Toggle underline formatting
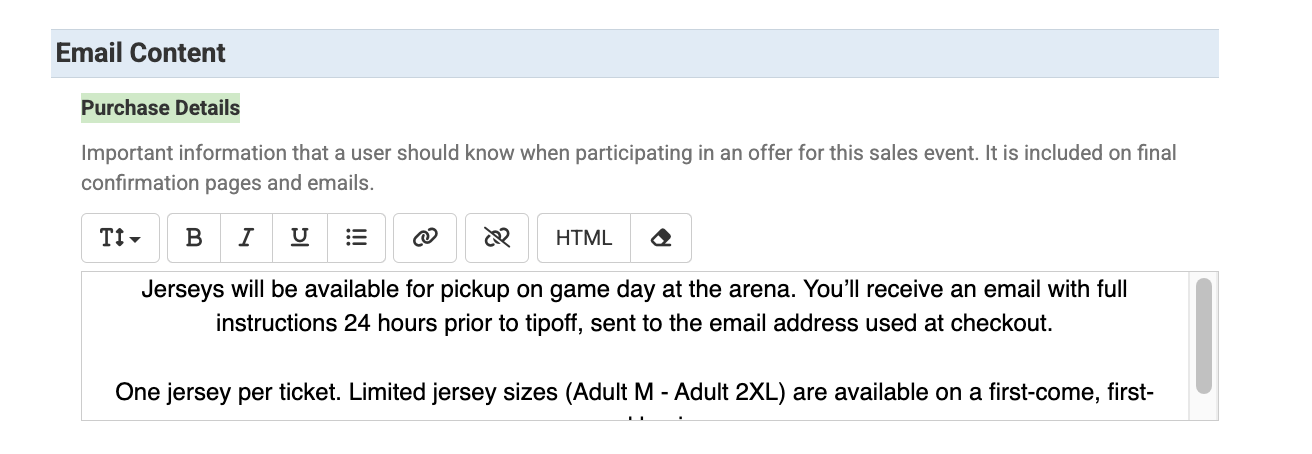1312x454 pixels. tap(299, 238)
